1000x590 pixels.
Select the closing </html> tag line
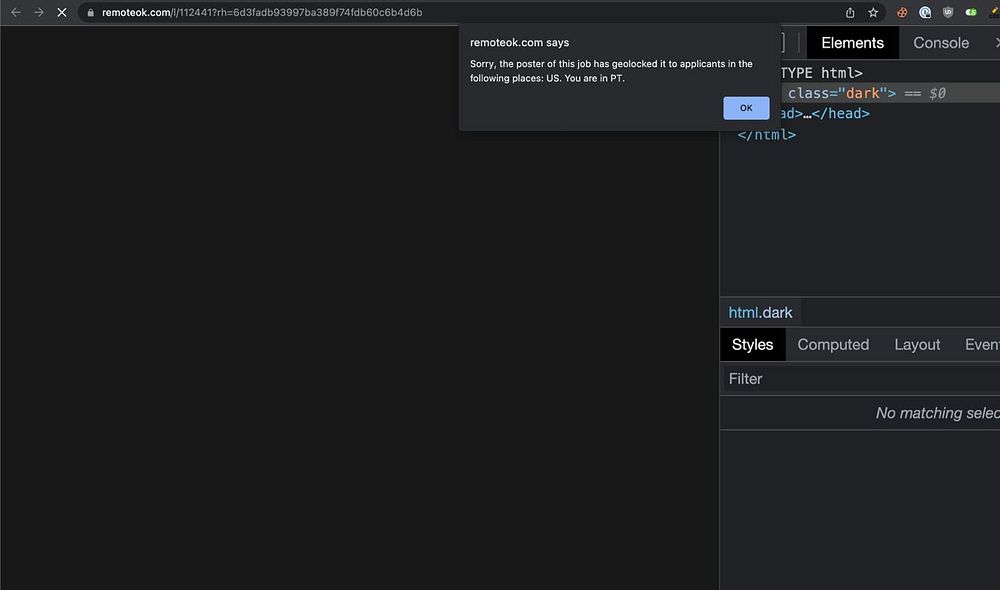pyautogui.click(x=767, y=135)
